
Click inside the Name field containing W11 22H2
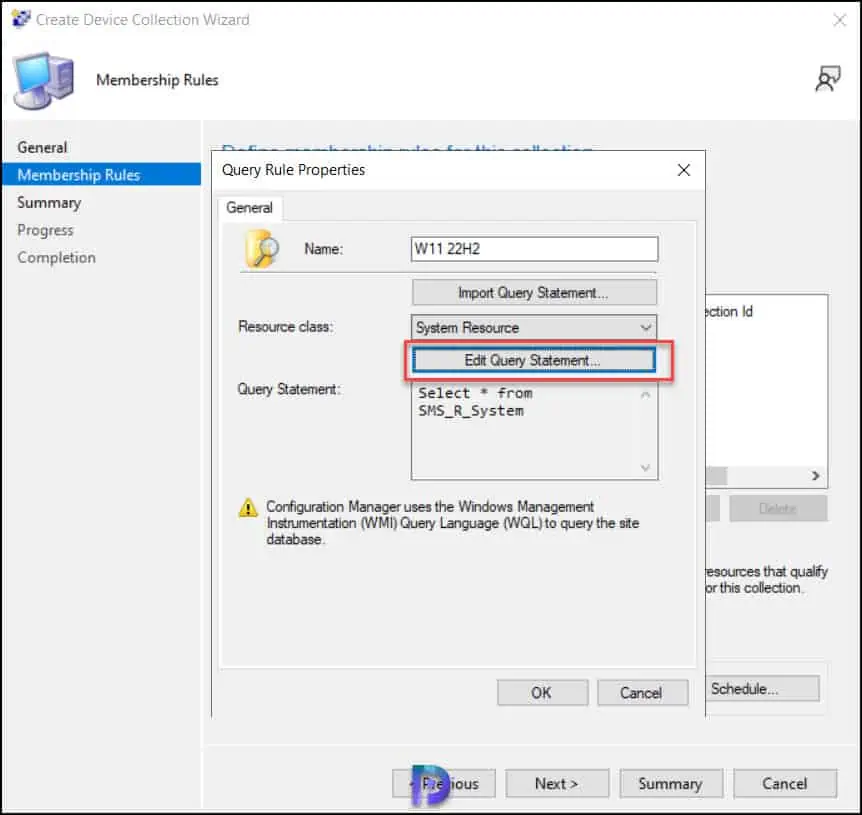[534, 249]
